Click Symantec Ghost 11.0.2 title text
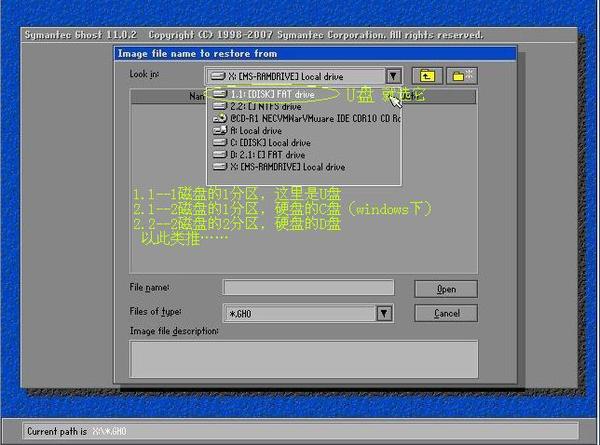Screen dimensions: 600x445 pos(81,35)
